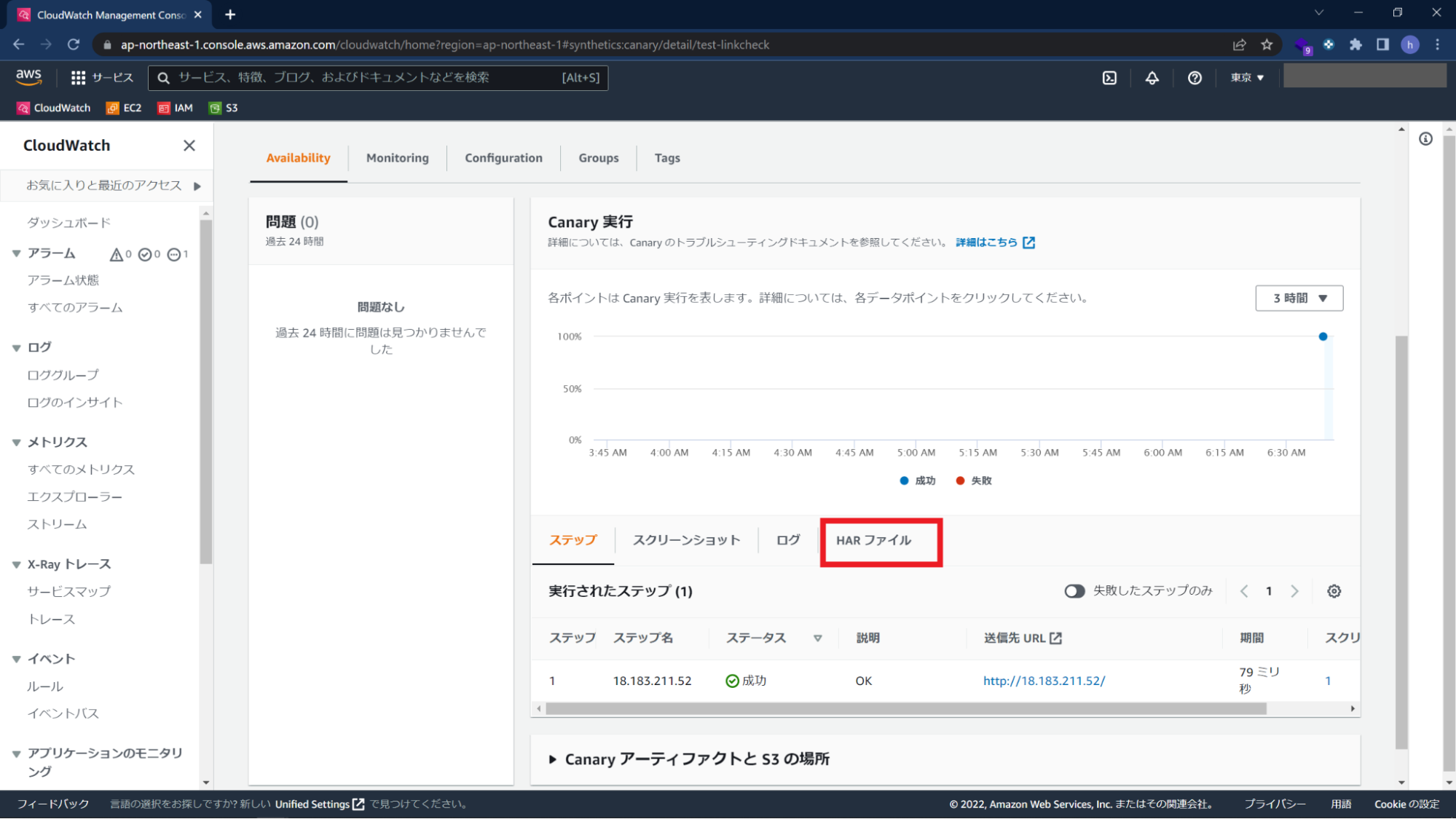Collapse the イベント section

pos(16,660)
